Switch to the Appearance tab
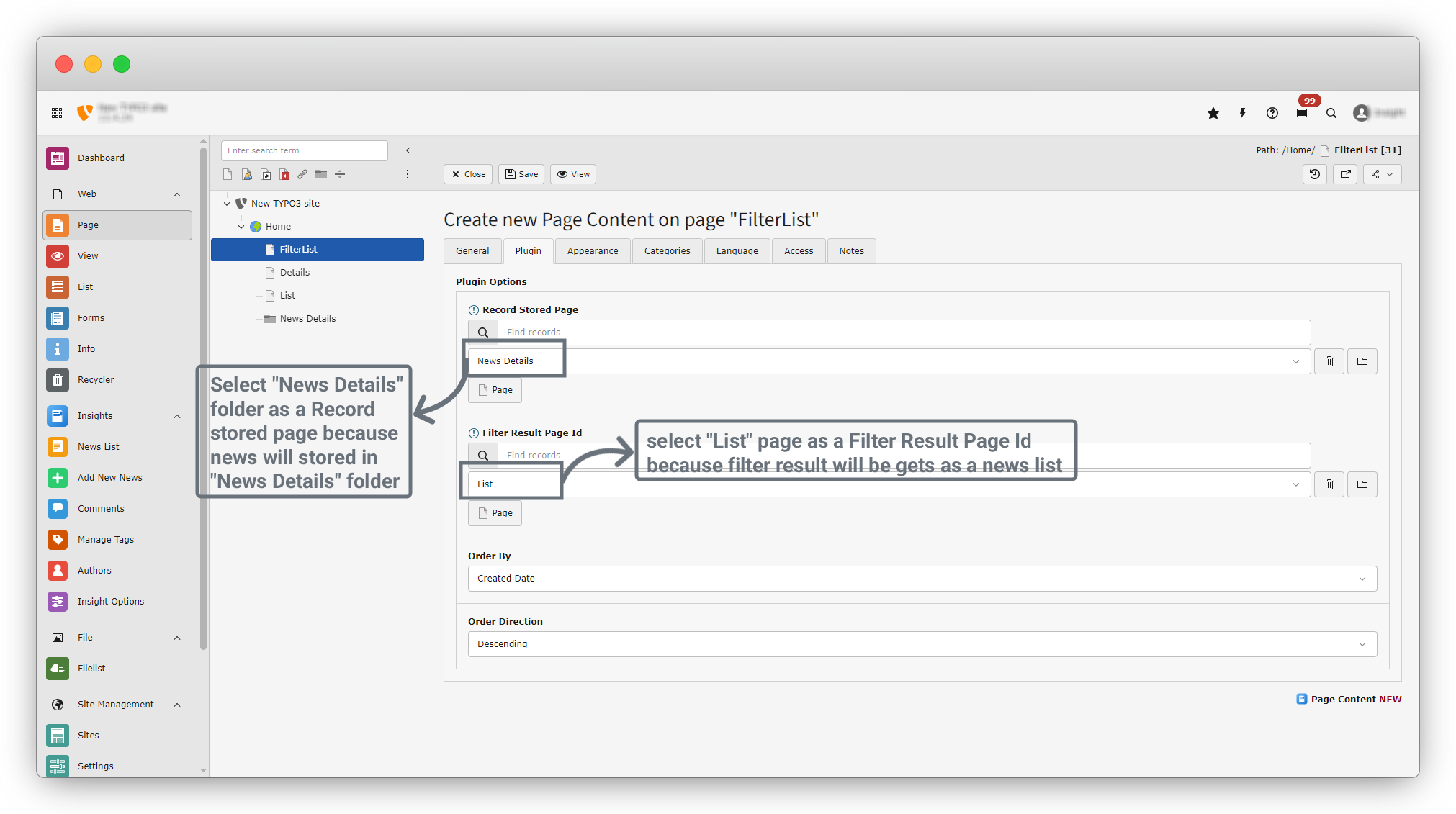The image size is (1456, 814). point(593,251)
